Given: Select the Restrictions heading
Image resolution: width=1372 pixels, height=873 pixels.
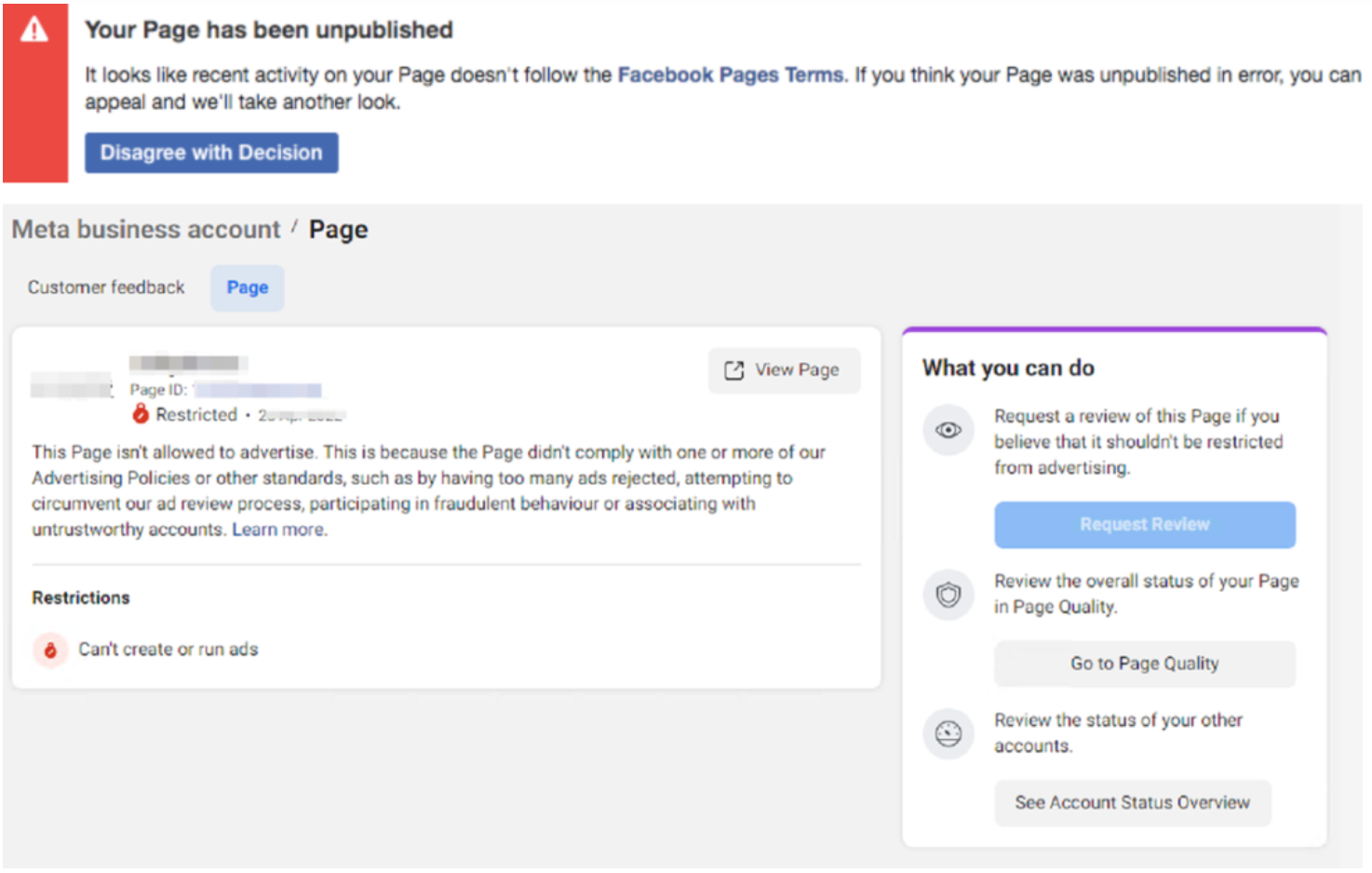Looking at the screenshot, I should point(81,598).
